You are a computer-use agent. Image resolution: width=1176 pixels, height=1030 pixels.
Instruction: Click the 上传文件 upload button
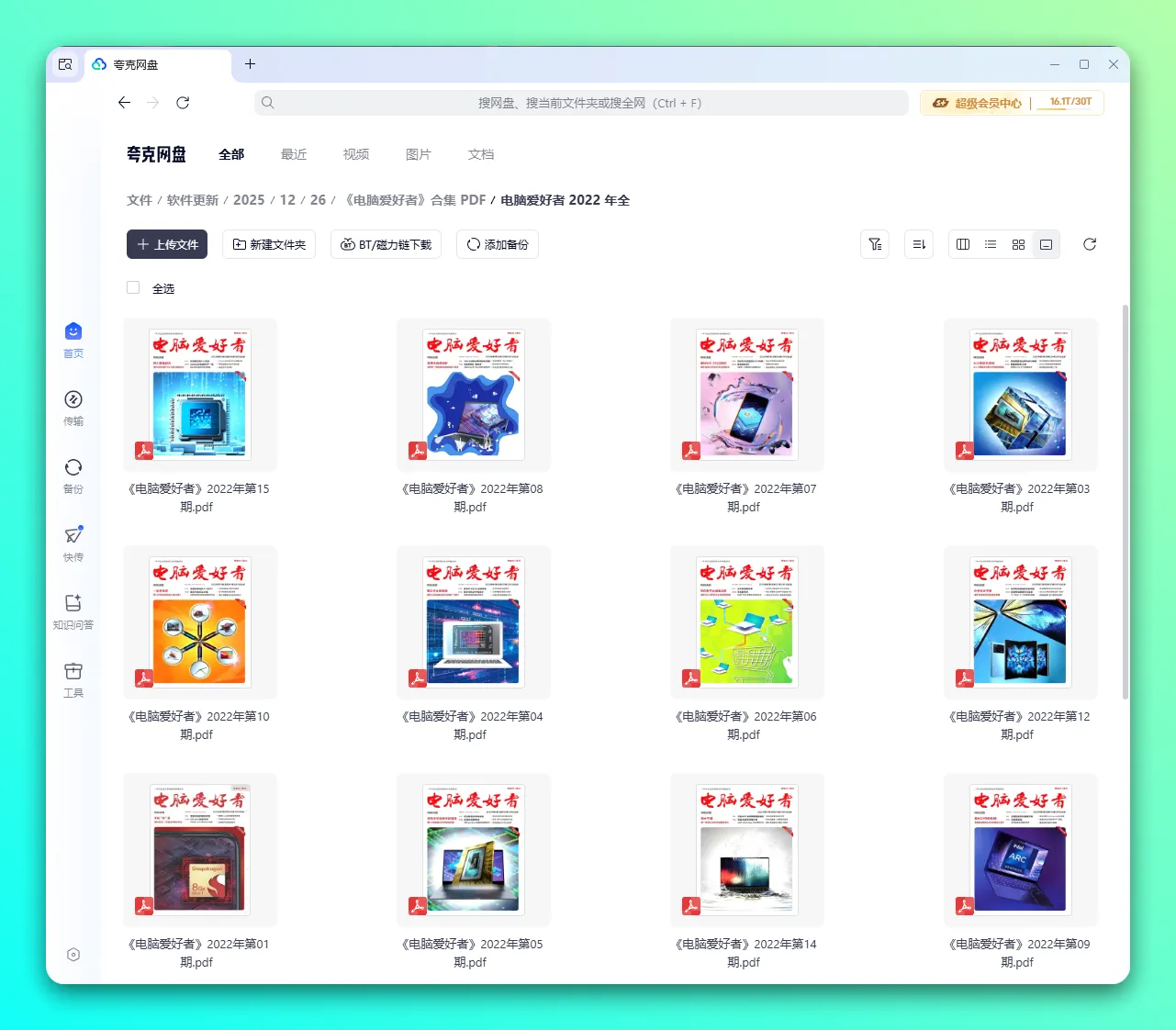(167, 244)
